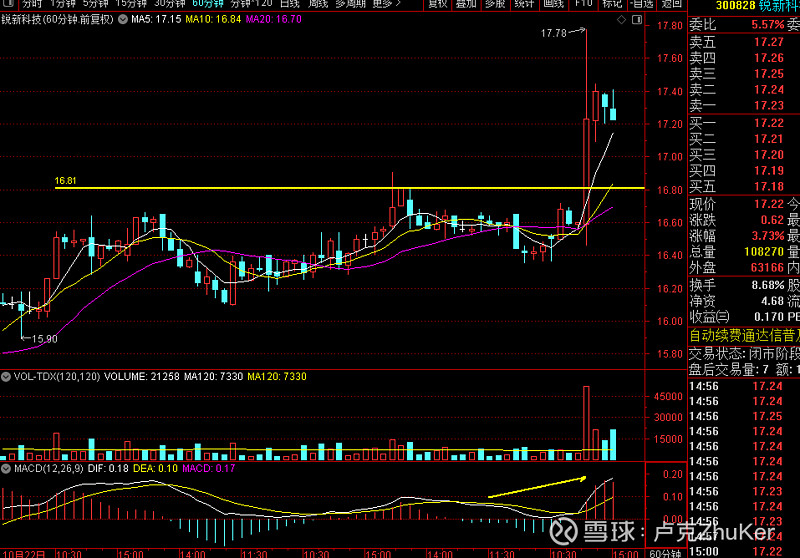Click the DEA: 0.10 MACD value

click(155, 468)
